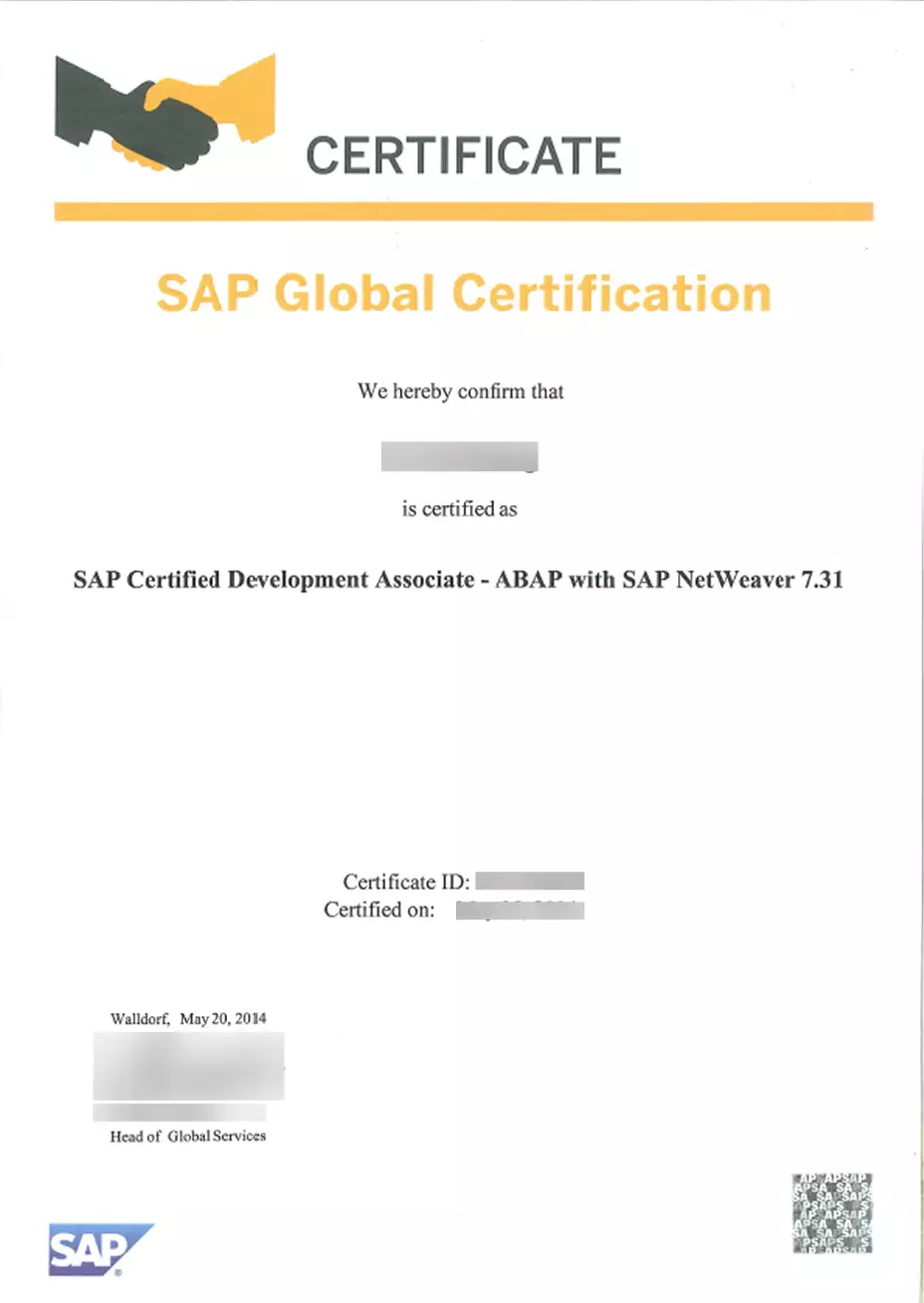This screenshot has width=924, height=1303.
Task: Click the SAP Global Certification title
Action: [x=463, y=294]
